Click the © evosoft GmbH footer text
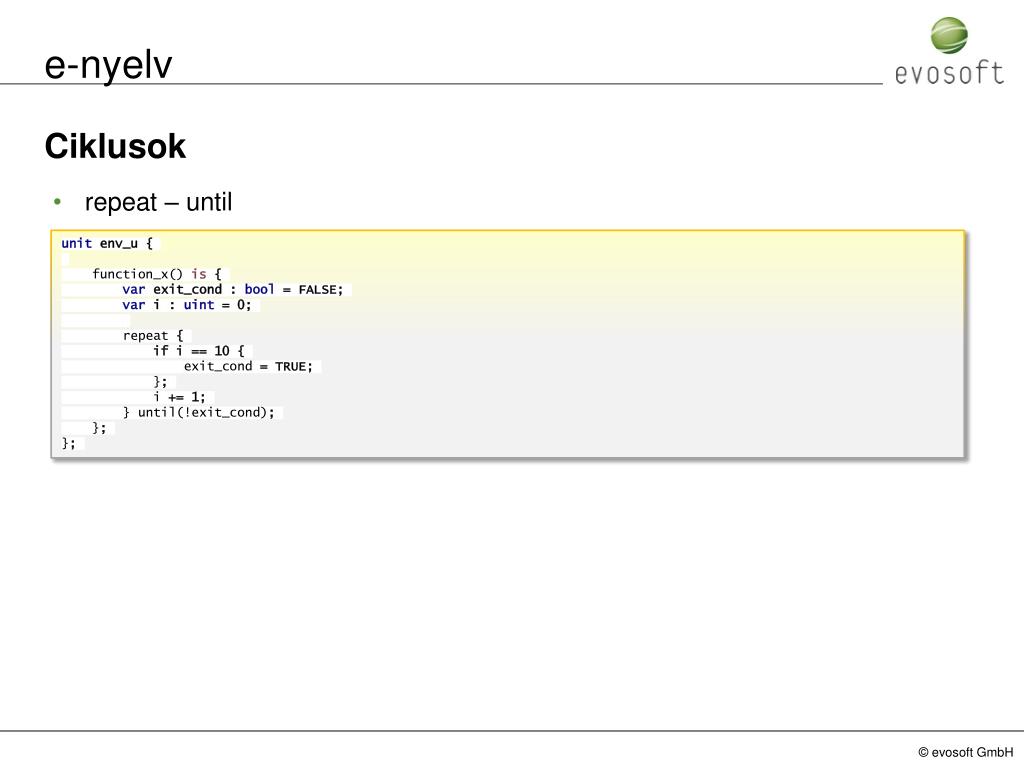This screenshot has height=768, width=1024. 965,752
